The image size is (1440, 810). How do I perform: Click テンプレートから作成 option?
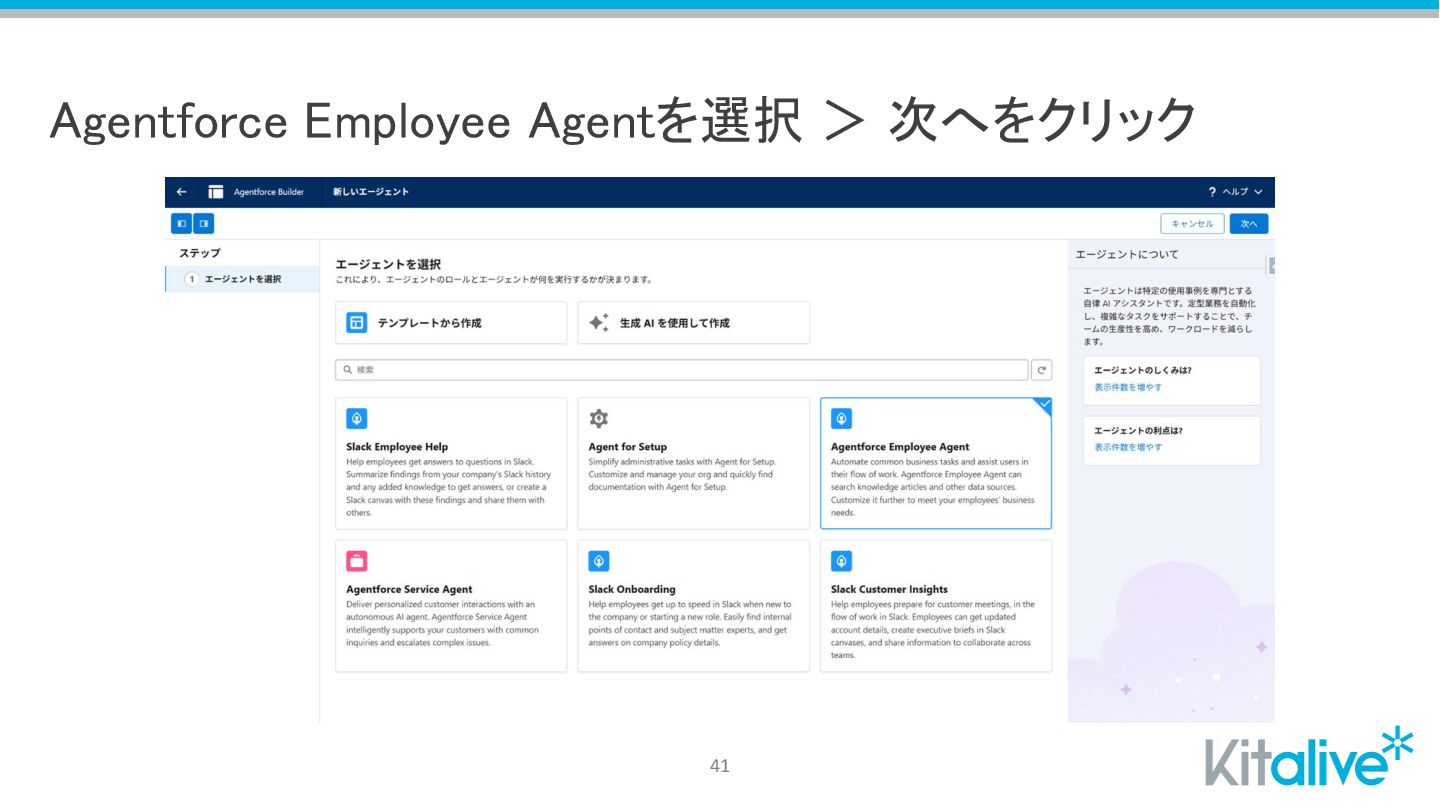[x=451, y=323]
